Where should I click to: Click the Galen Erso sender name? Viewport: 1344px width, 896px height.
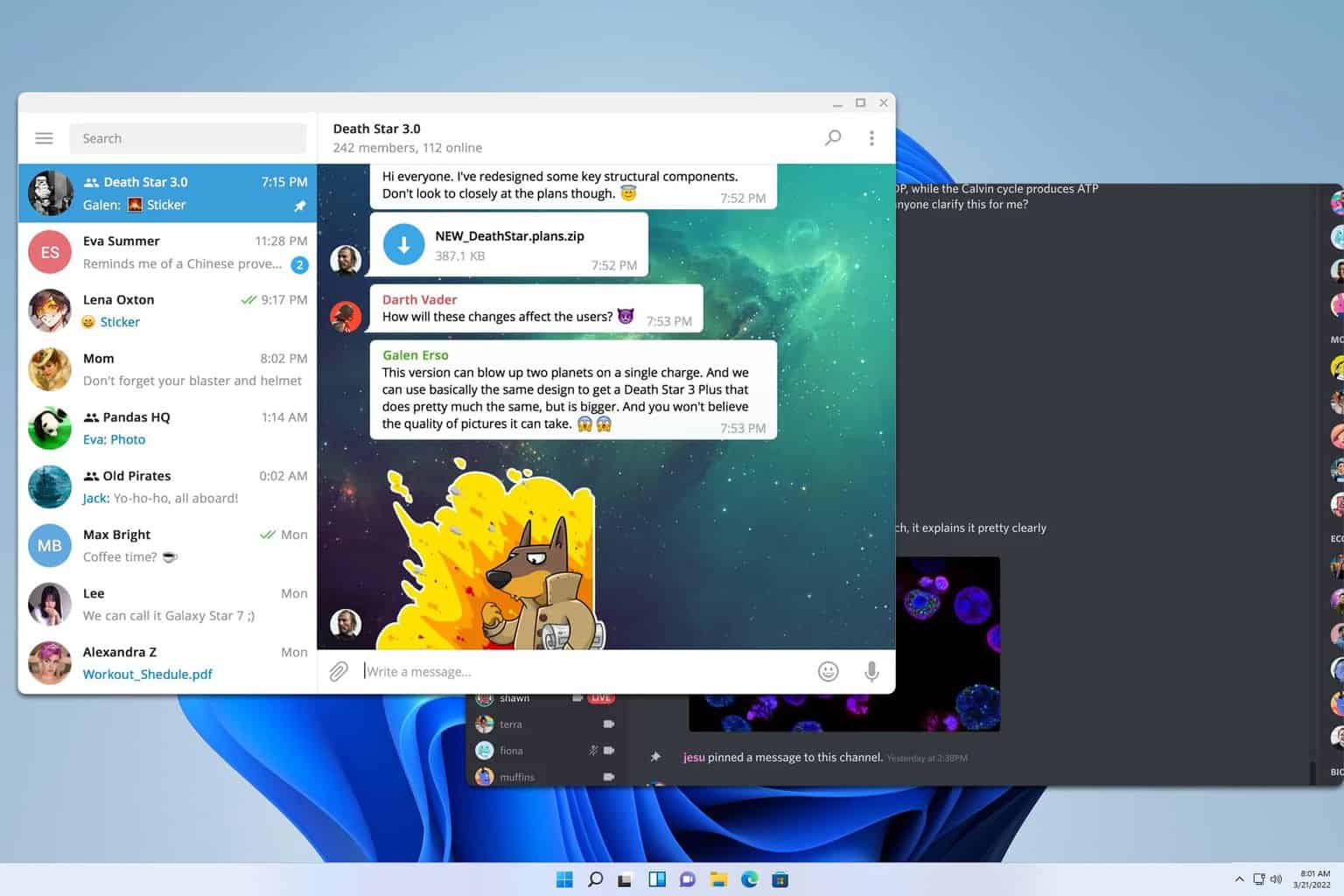tap(416, 355)
